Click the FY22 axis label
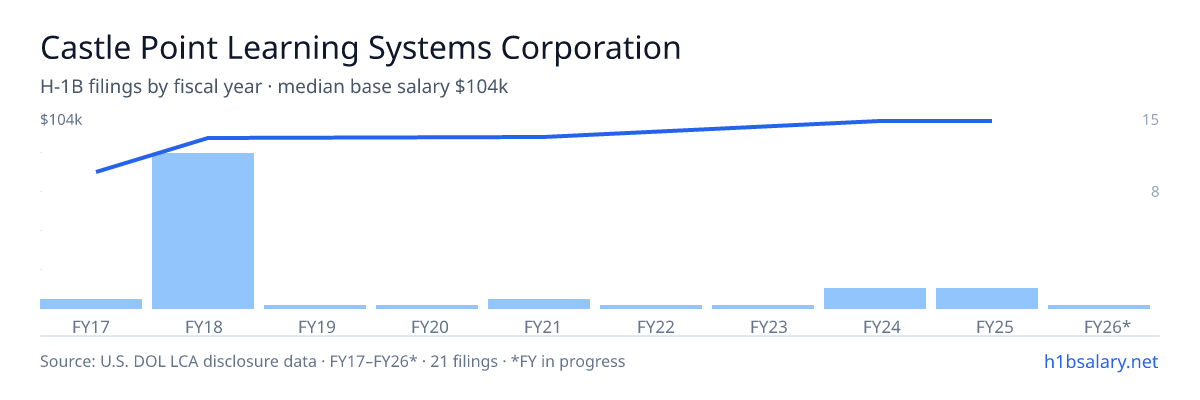The height and width of the screenshot is (400, 1200). point(651,326)
